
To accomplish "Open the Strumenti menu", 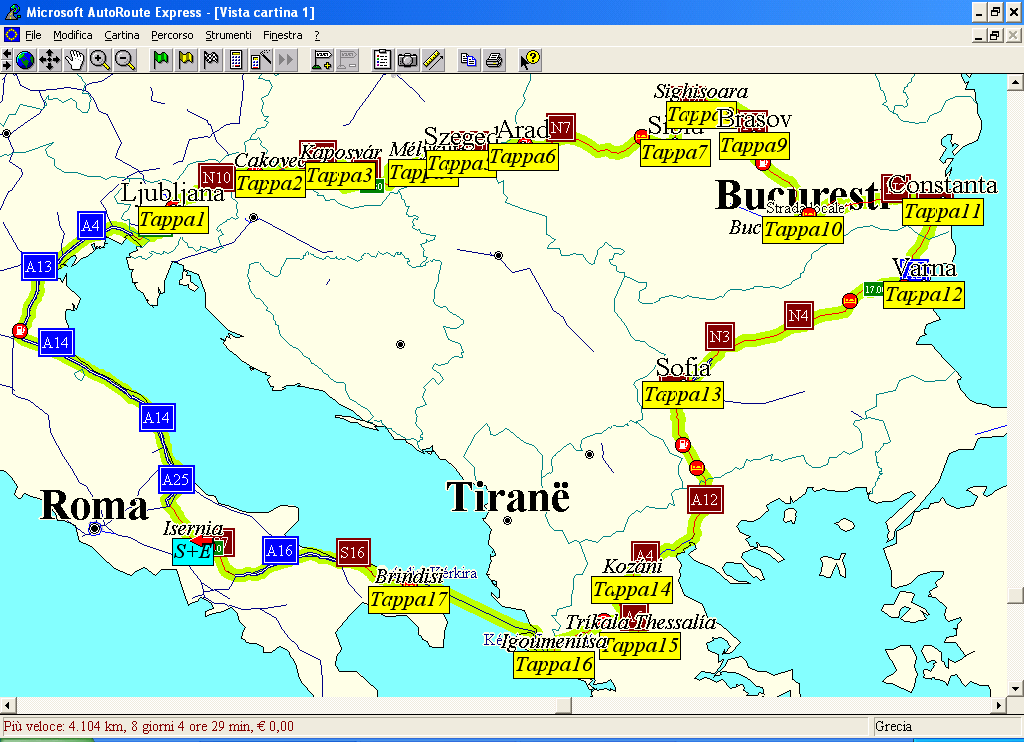I will pos(228,35).
